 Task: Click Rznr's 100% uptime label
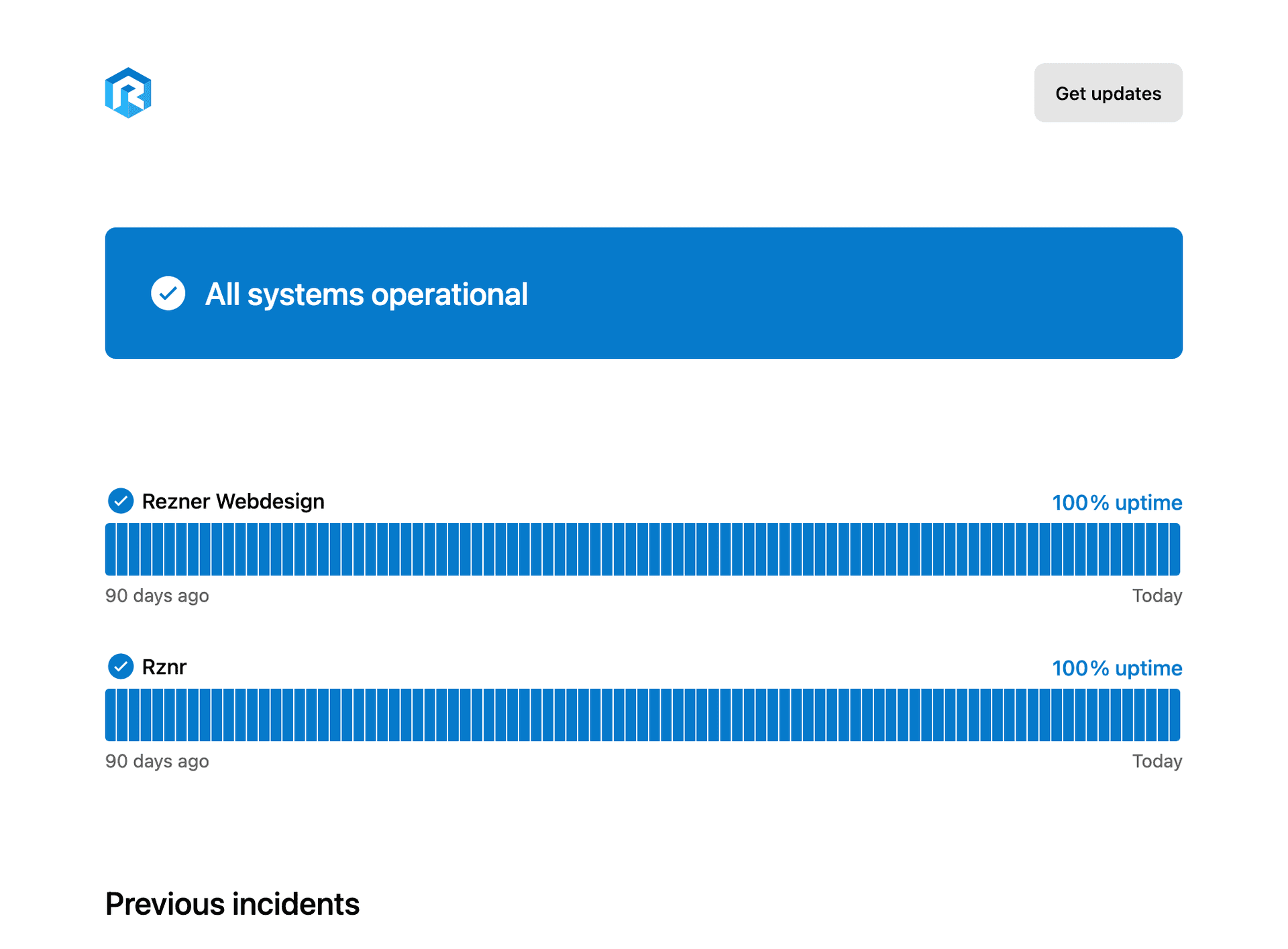1116,668
